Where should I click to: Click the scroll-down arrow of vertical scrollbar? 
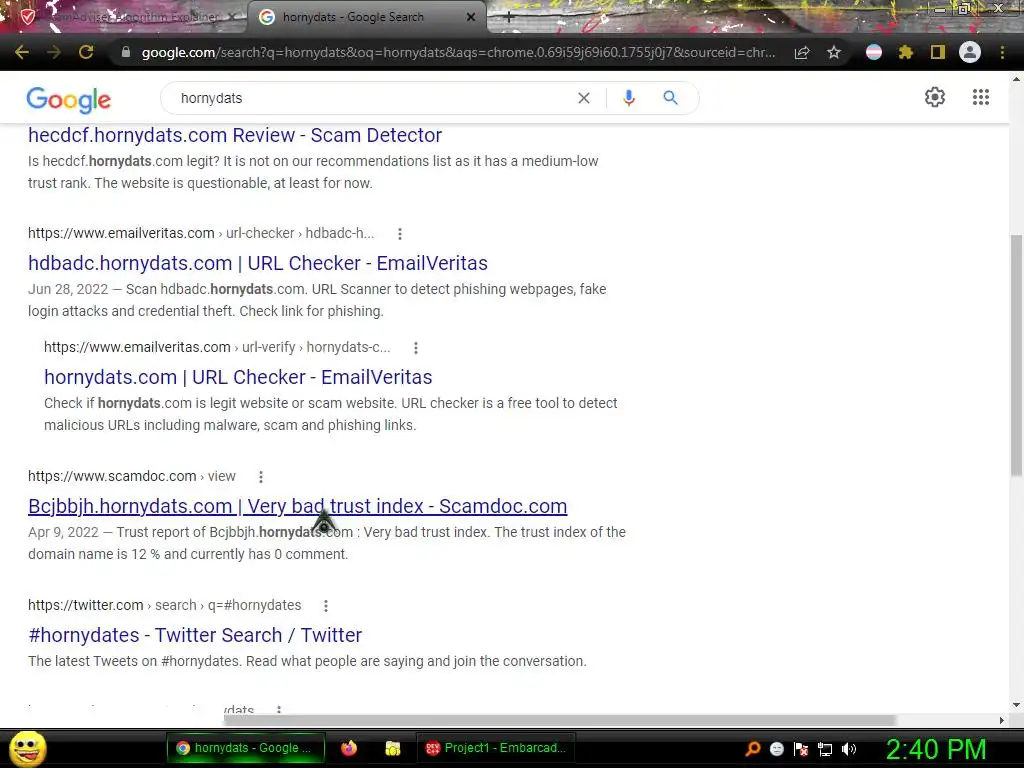click(1016, 705)
